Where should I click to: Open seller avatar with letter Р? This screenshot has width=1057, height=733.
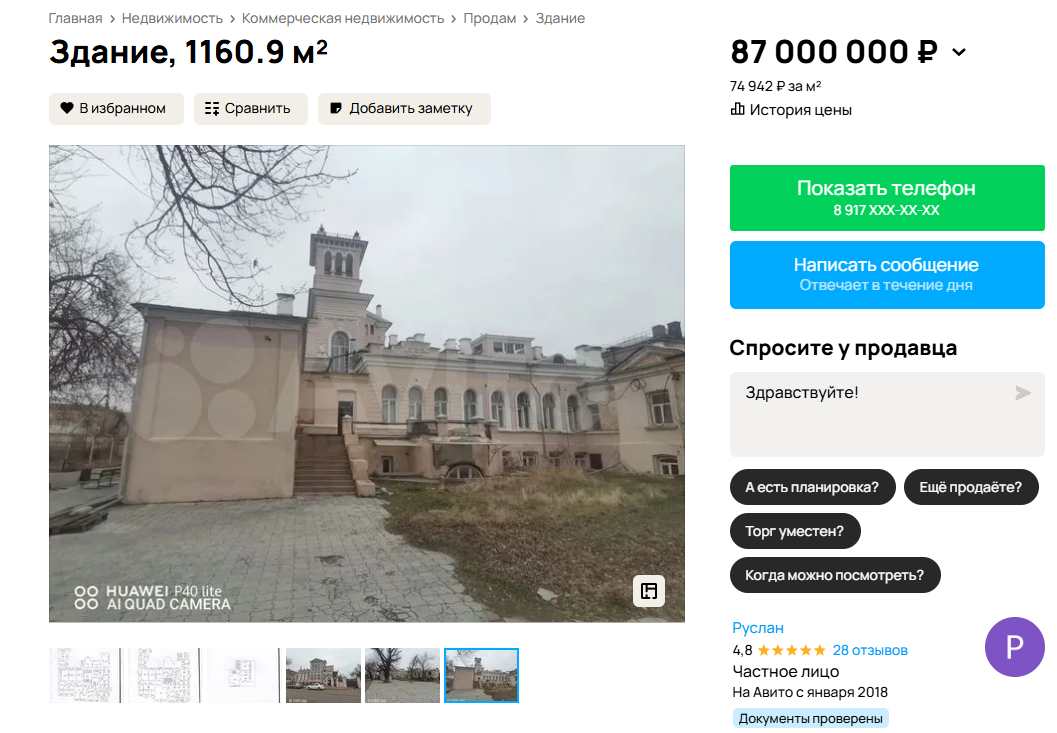pyautogui.click(x=1015, y=647)
